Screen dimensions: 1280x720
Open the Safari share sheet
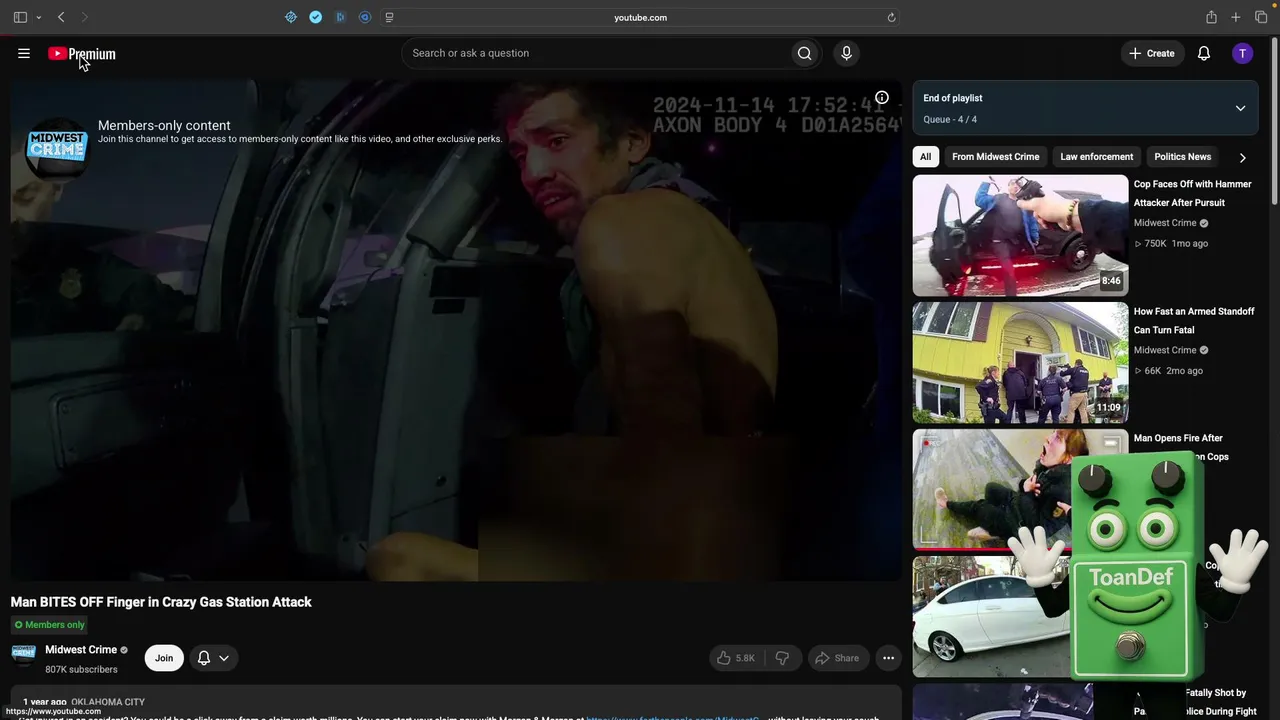click(x=1211, y=17)
